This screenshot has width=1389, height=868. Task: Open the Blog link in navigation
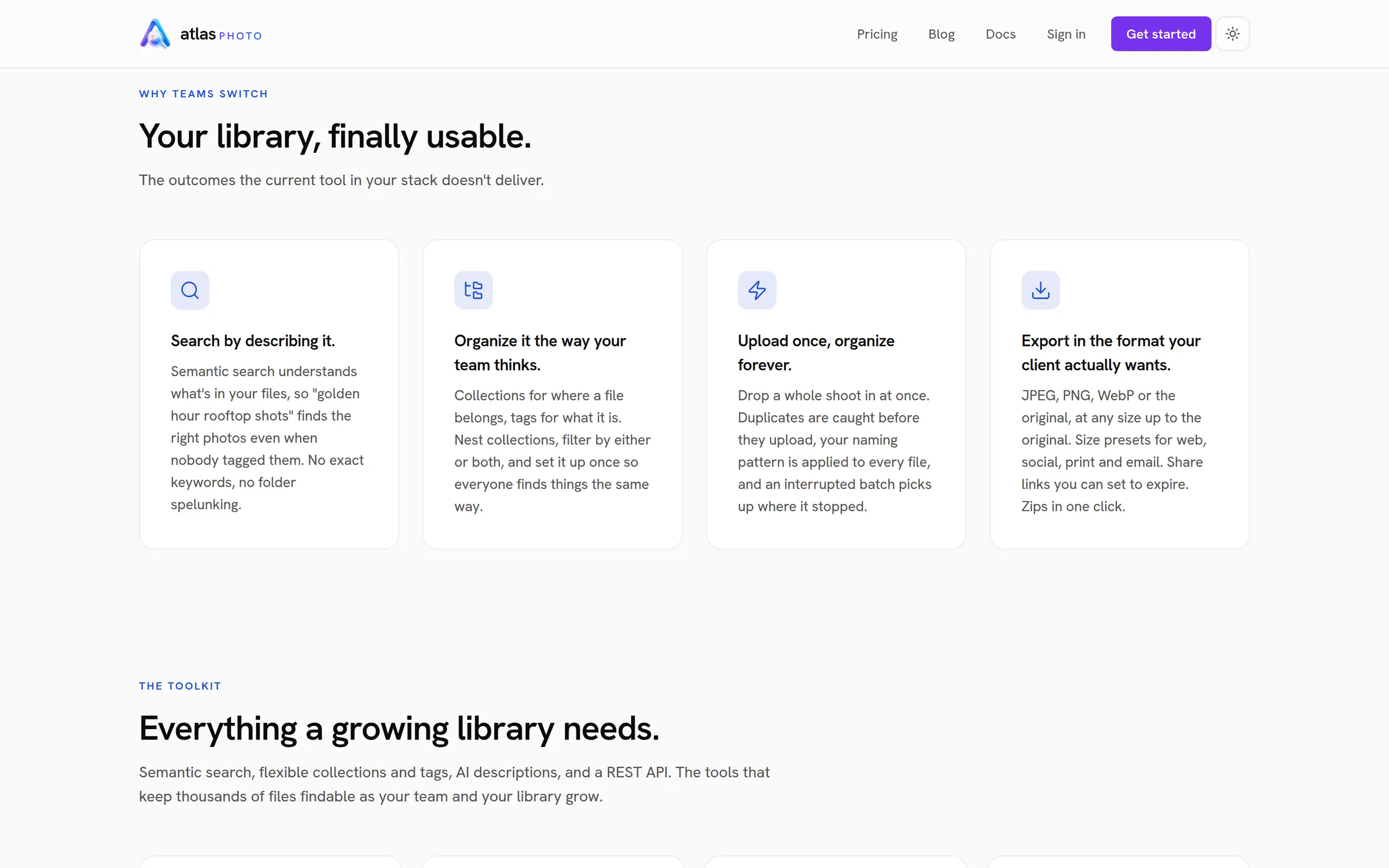[x=942, y=34]
